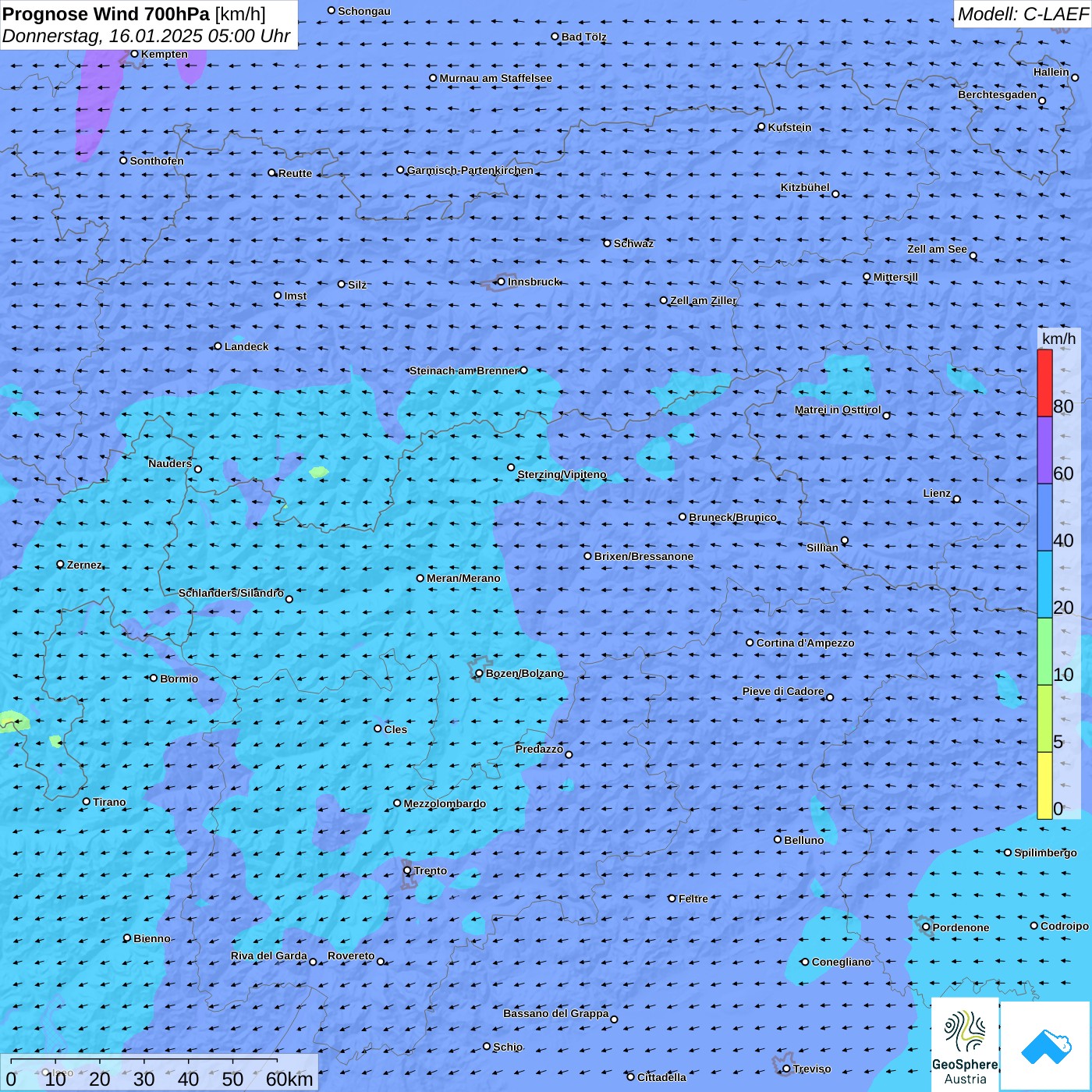Click the red legend color above 80
Viewport: 1092px width, 1092px height.
tap(1044, 383)
